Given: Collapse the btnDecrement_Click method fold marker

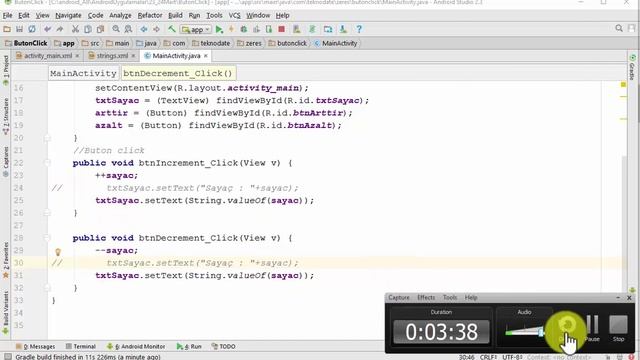Looking at the screenshot, I should pos(47,238).
